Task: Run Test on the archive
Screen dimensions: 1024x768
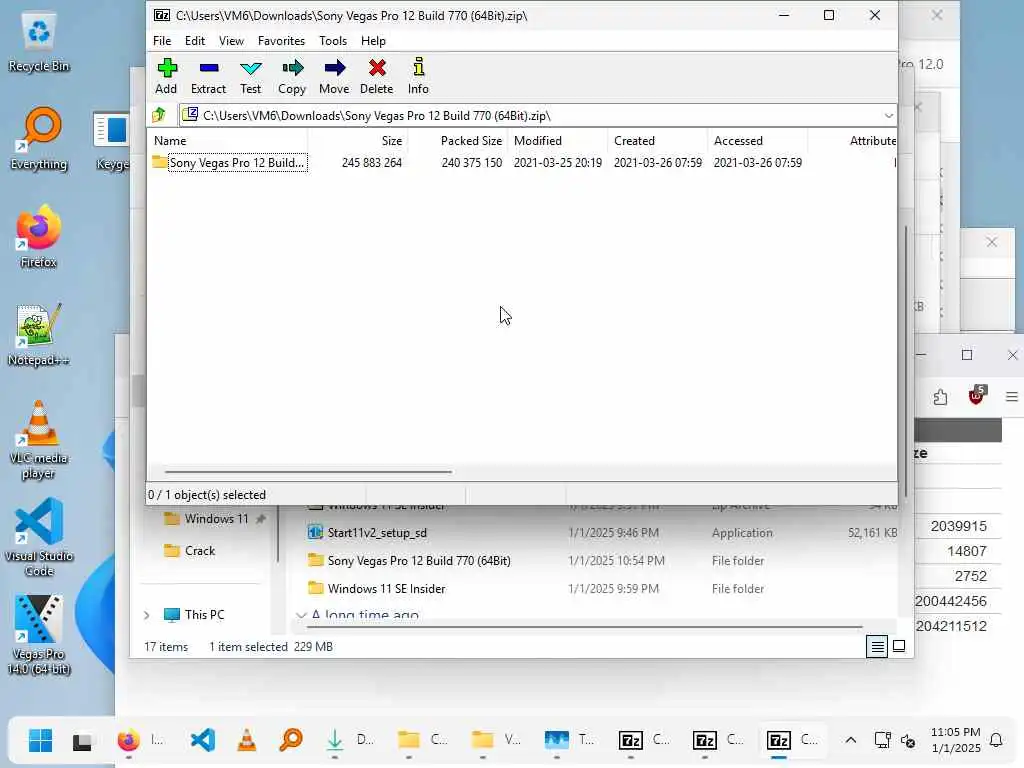Action: click(x=250, y=76)
